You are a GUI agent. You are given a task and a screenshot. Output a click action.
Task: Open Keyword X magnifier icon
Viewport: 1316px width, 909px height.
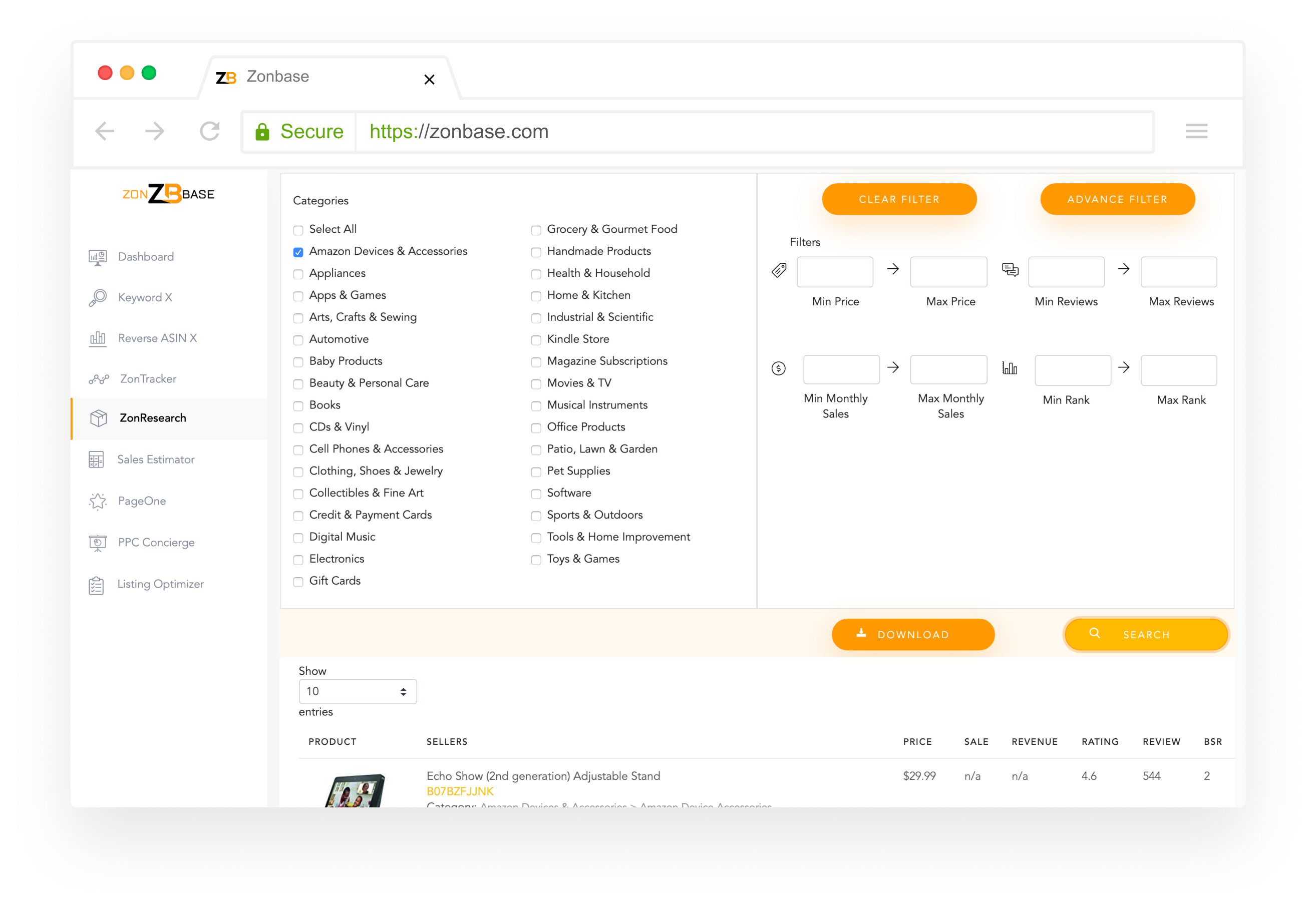click(x=98, y=298)
